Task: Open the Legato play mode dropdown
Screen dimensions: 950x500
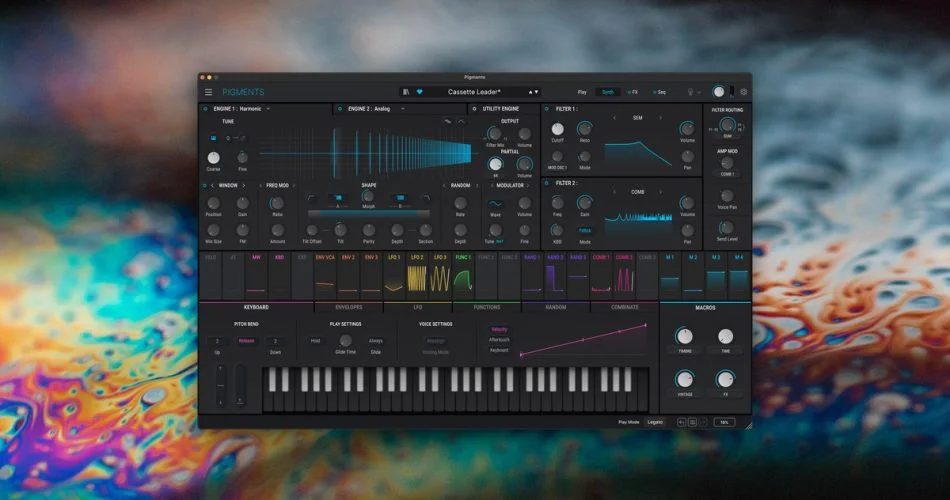Action: (x=655, y=422)
